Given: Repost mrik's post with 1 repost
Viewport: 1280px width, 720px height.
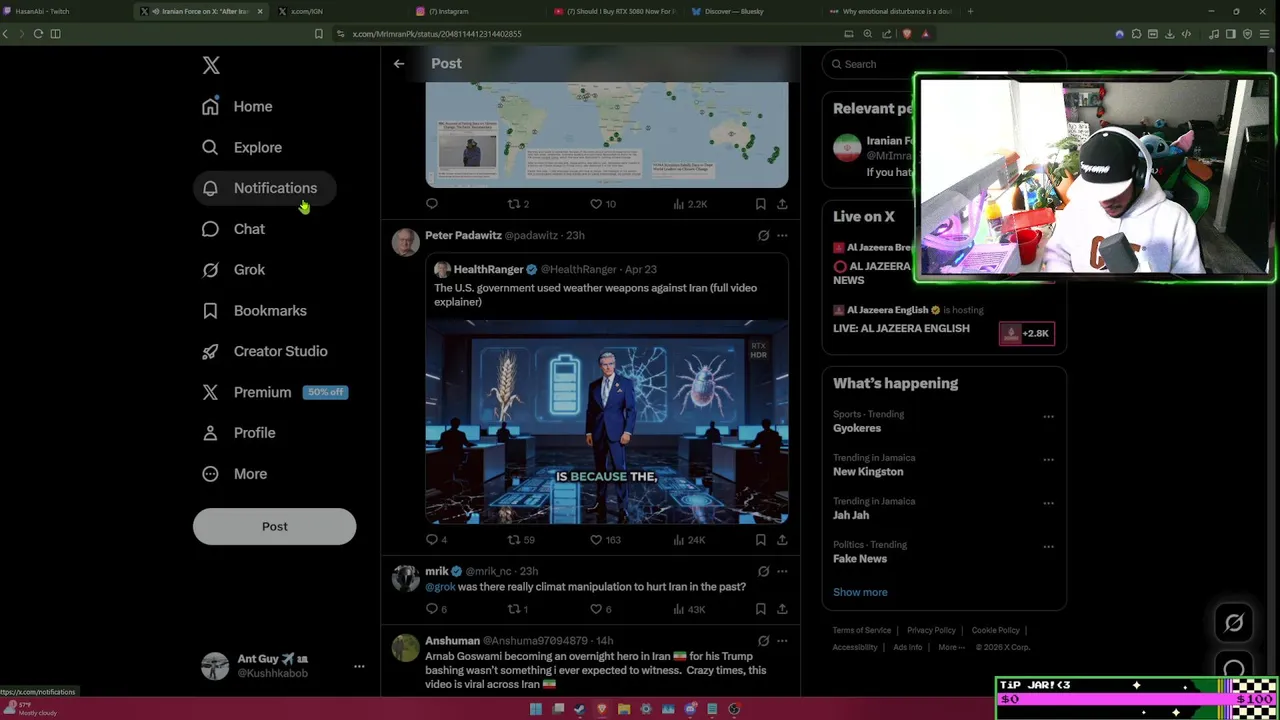Looking at the screenshot, I should 518,609.
